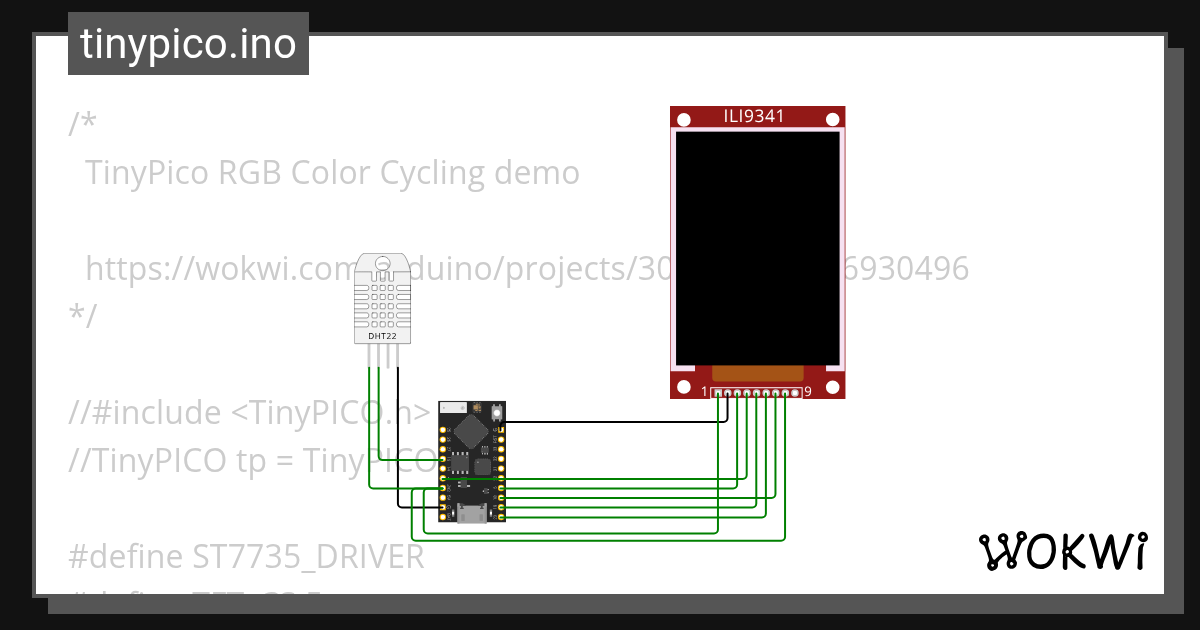Open the tinypico.ino file tab

pos(188,45)
